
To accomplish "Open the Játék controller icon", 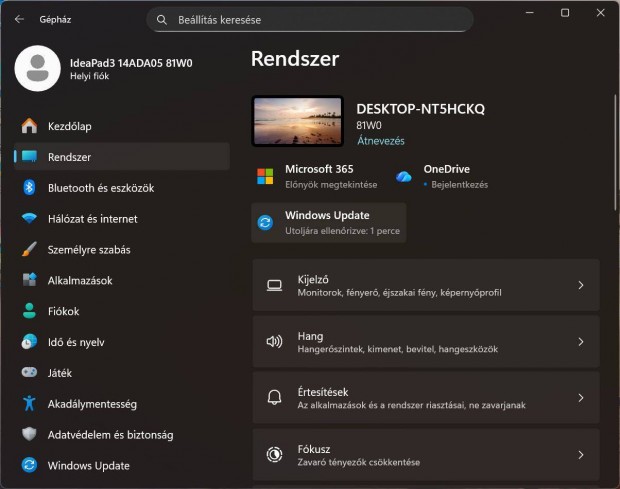I will tap(29, 373).
